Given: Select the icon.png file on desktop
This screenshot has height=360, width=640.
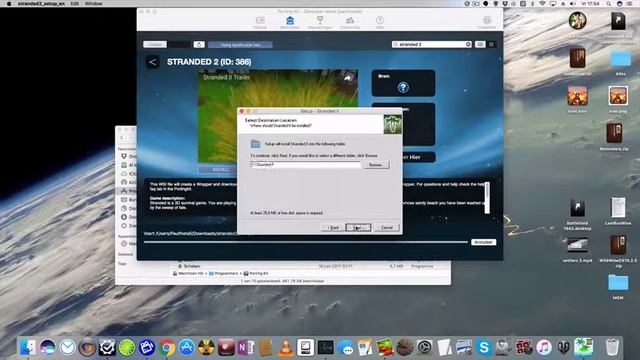Looking at the screenshot, I should pyautogui.click(x=618, y=100).
